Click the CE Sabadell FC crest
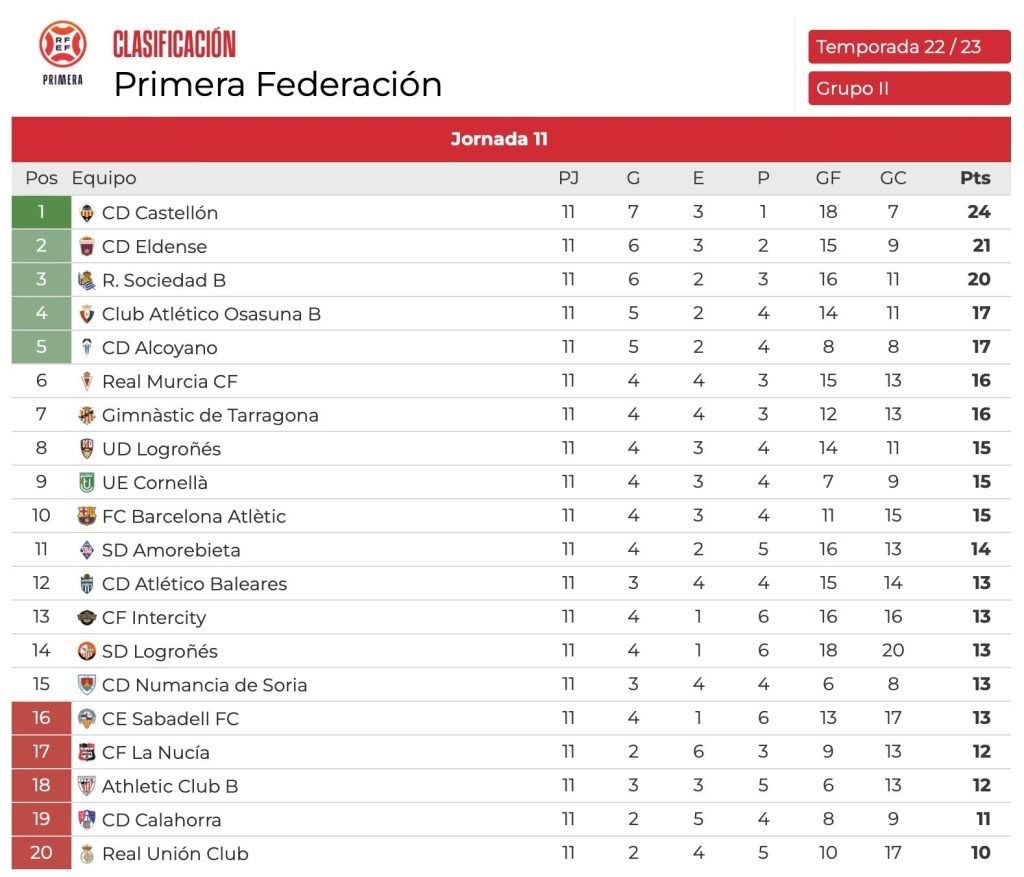 click(87, 719)
